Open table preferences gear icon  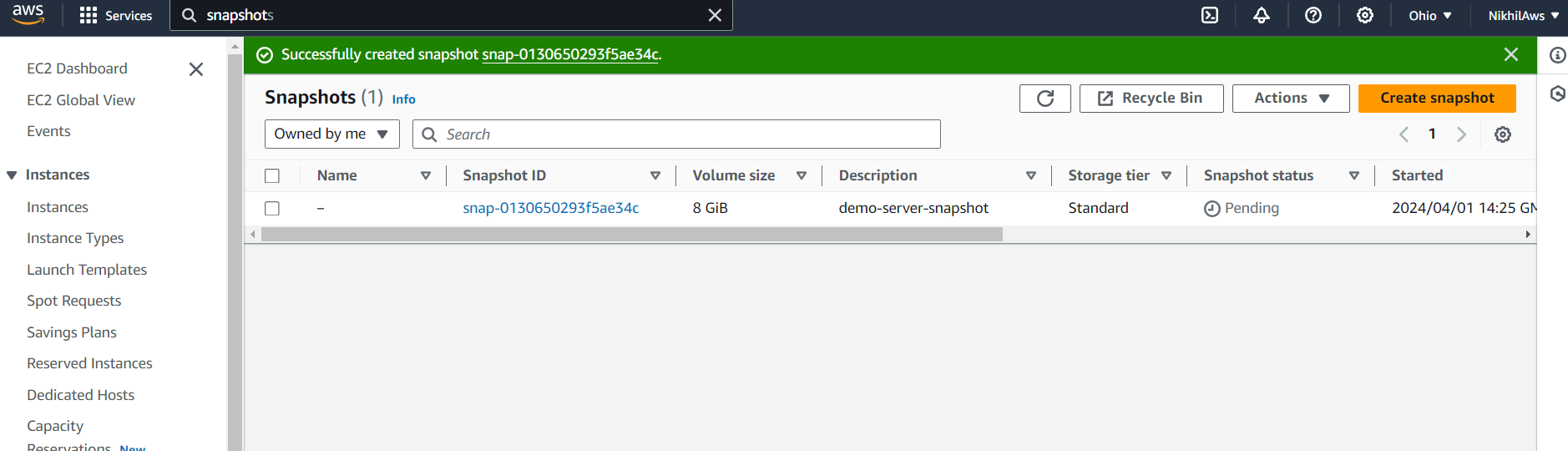pyautogui.click(x=1503, y=134)
